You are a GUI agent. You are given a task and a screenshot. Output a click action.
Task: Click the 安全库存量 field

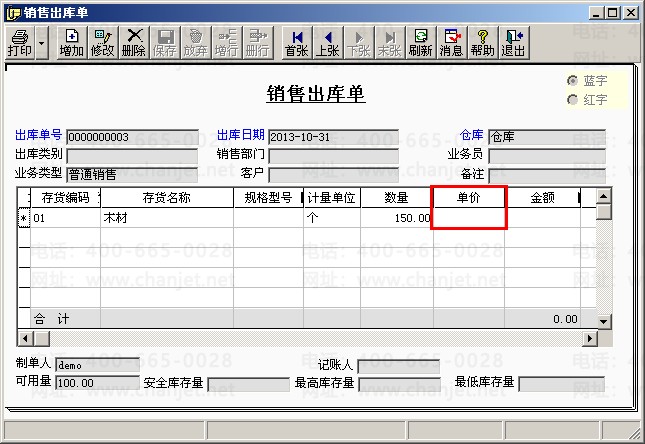point(249,384)
